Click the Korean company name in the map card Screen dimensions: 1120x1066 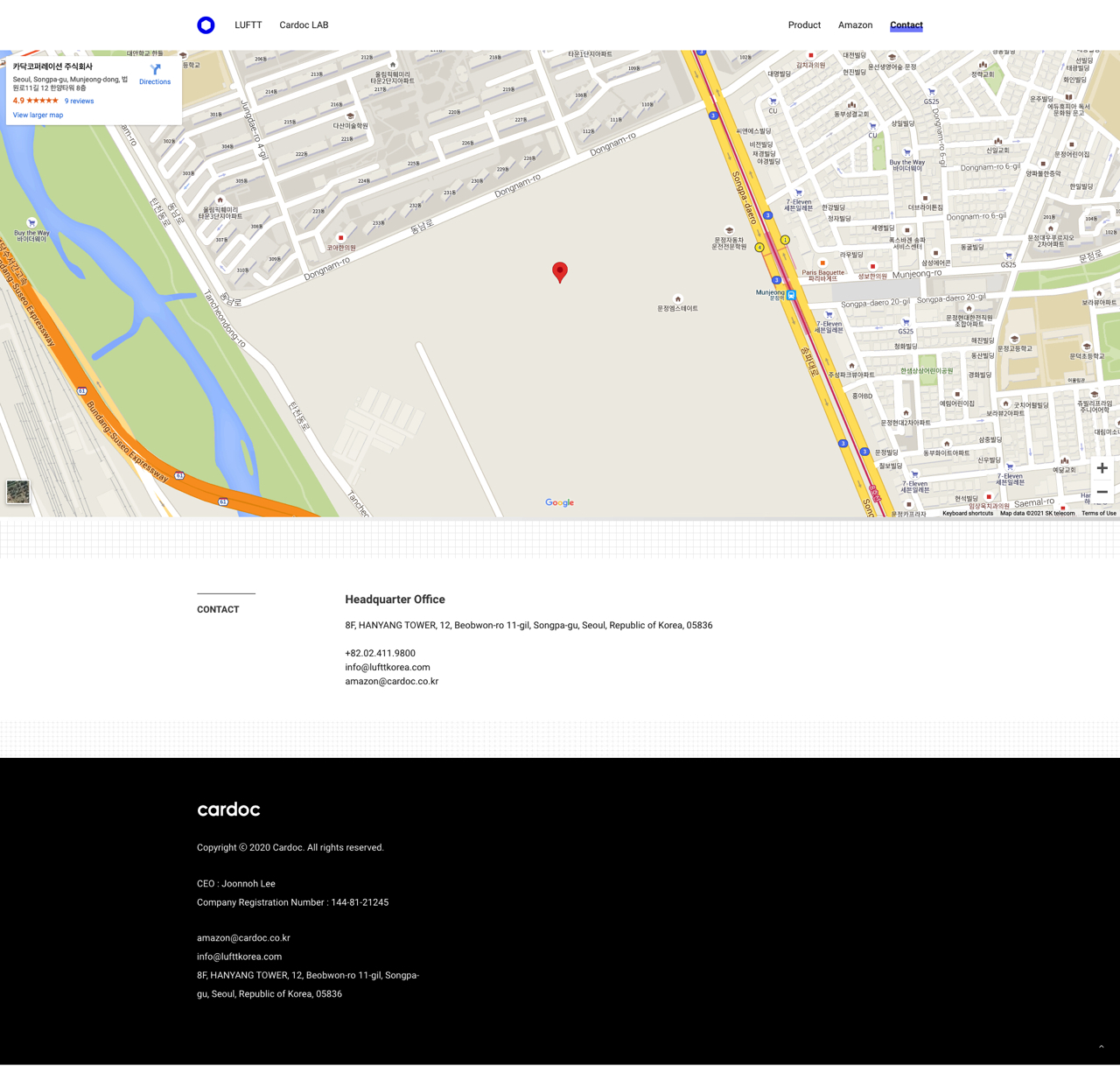click(x=52, y=67)
